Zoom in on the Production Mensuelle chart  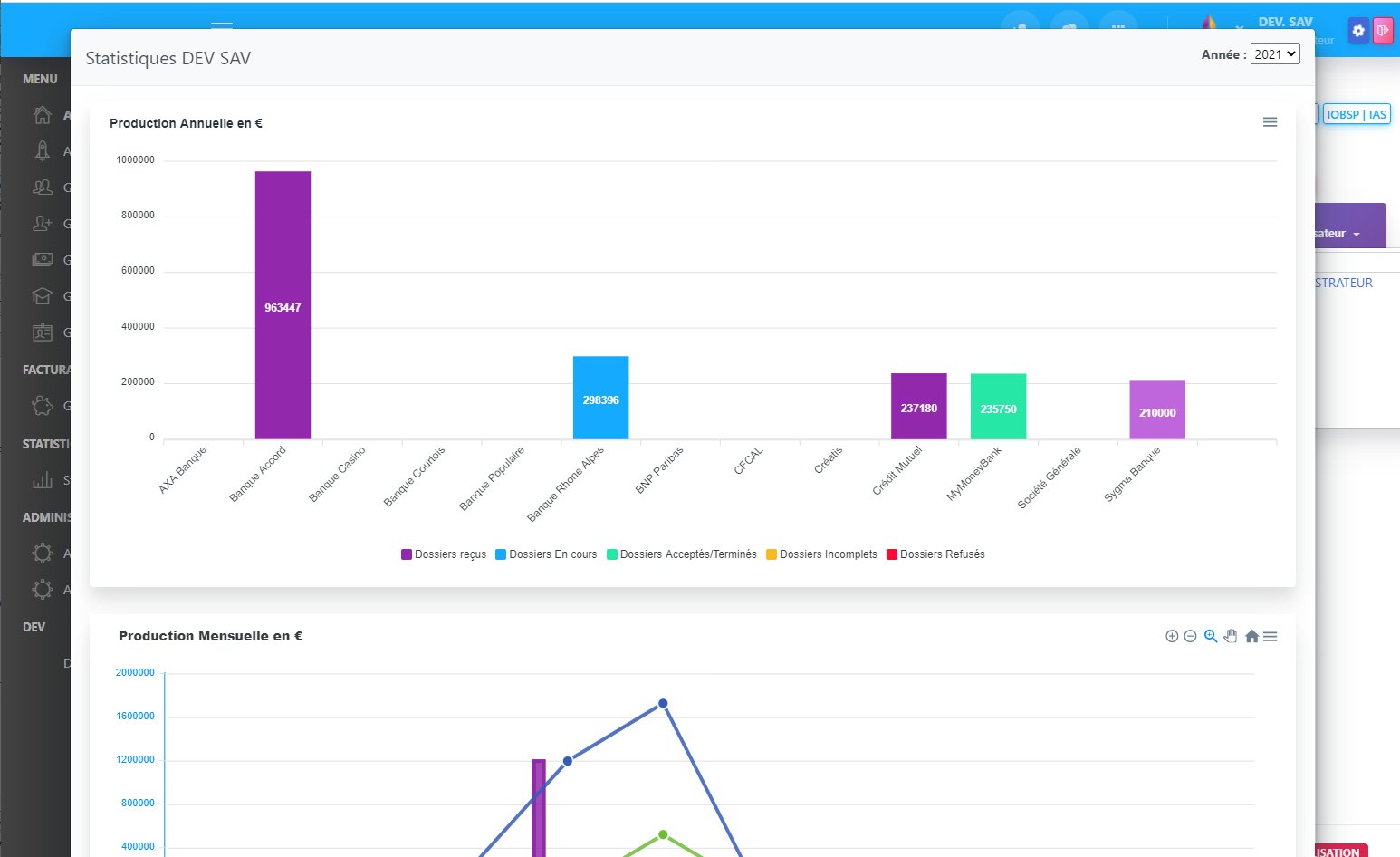pos(1172,636)
